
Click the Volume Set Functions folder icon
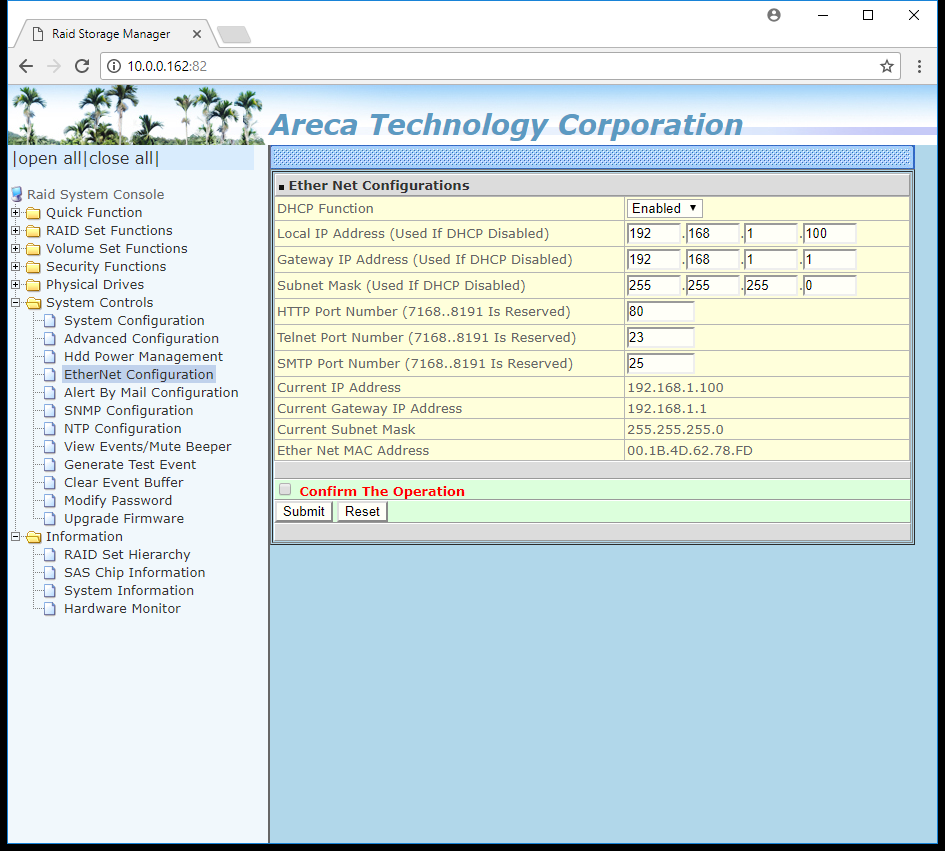34,249
